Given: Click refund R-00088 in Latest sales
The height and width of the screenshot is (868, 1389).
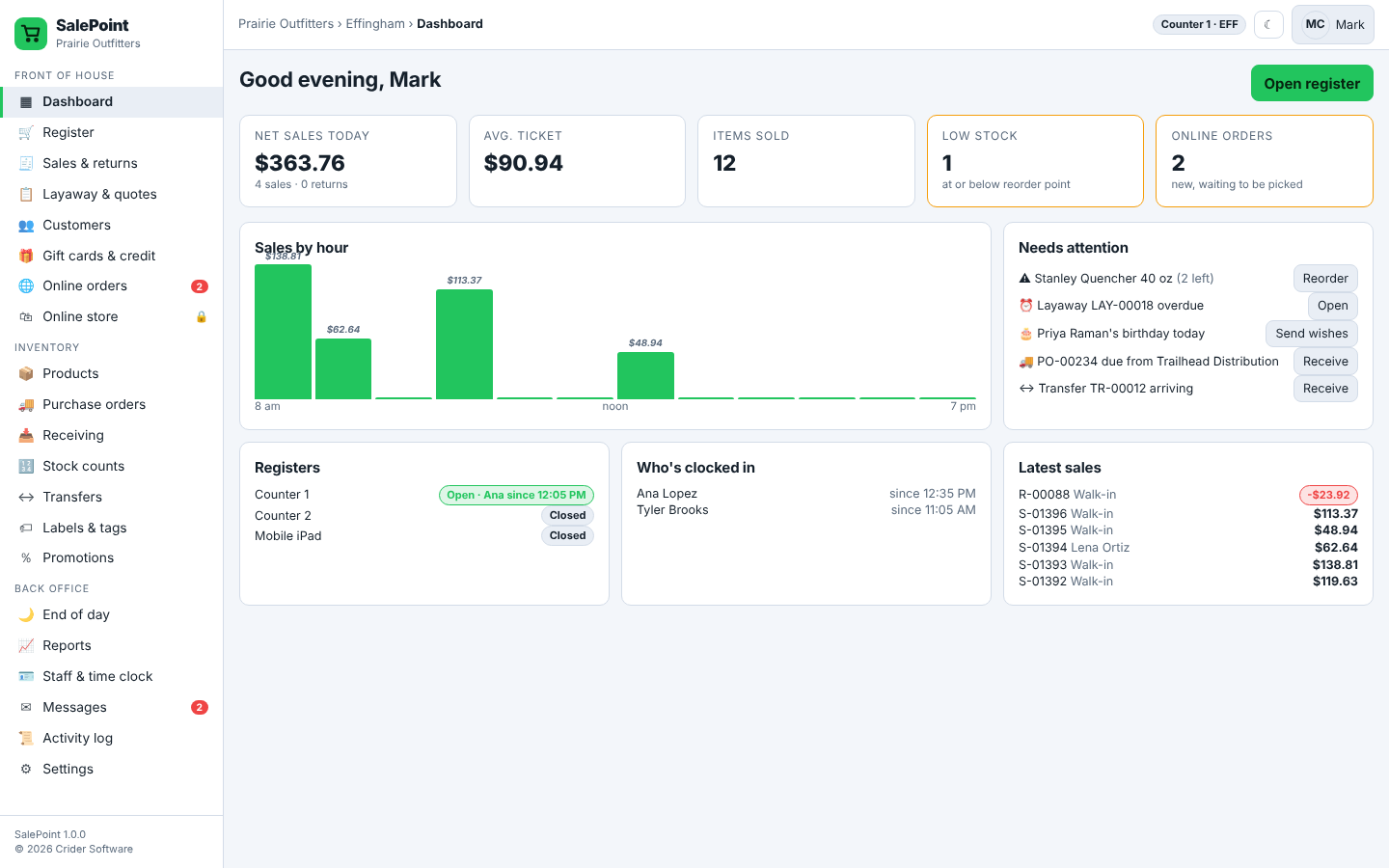Looking at the screenshot, I should click(x=1188, y=496).
